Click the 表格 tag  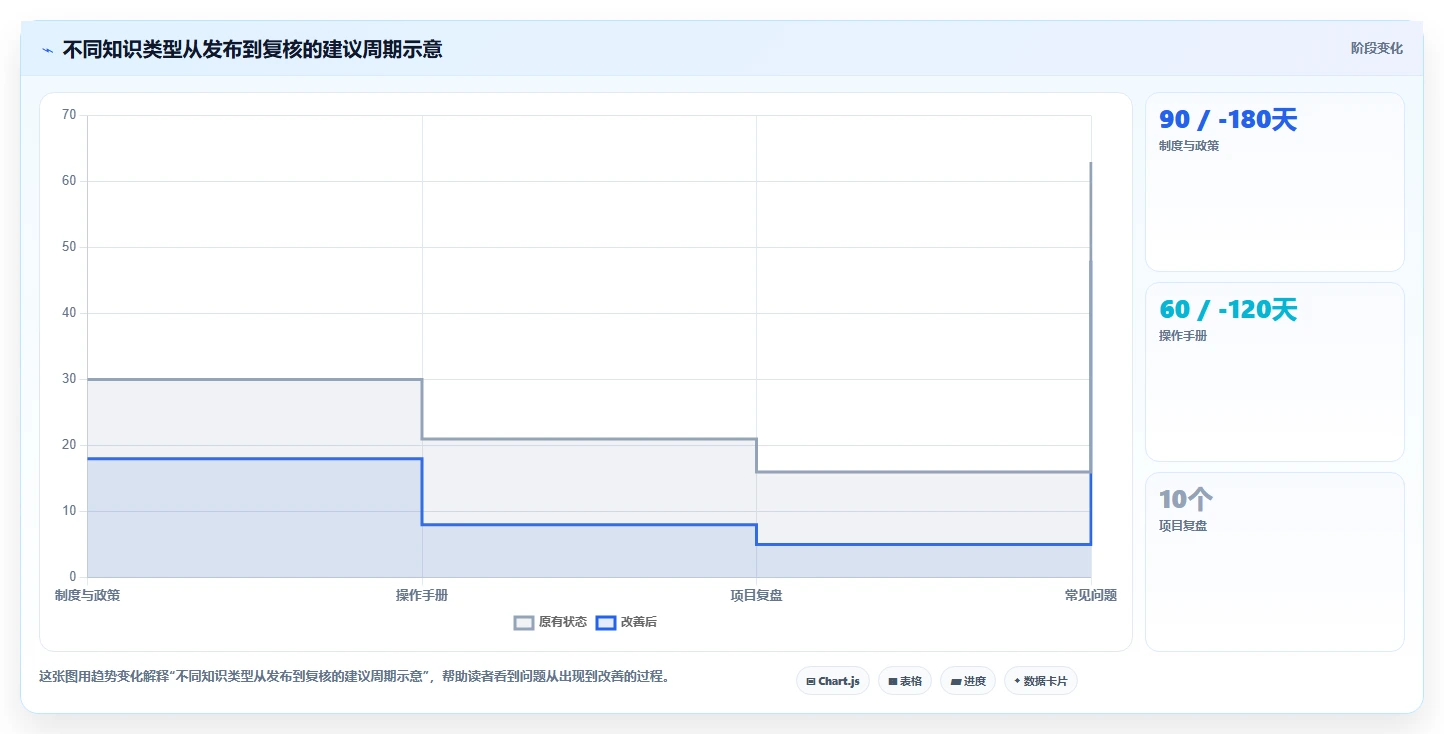coord(905,681)
